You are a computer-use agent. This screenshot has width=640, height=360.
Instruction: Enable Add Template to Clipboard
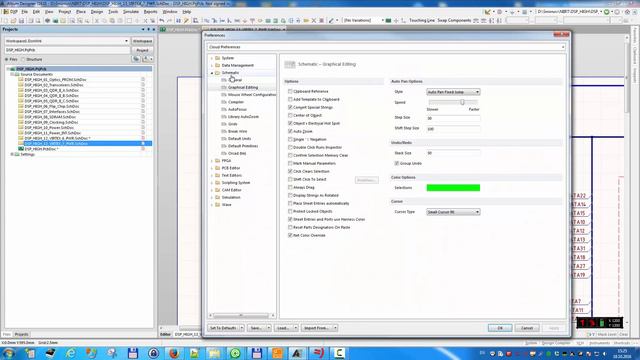click(290, 99)
